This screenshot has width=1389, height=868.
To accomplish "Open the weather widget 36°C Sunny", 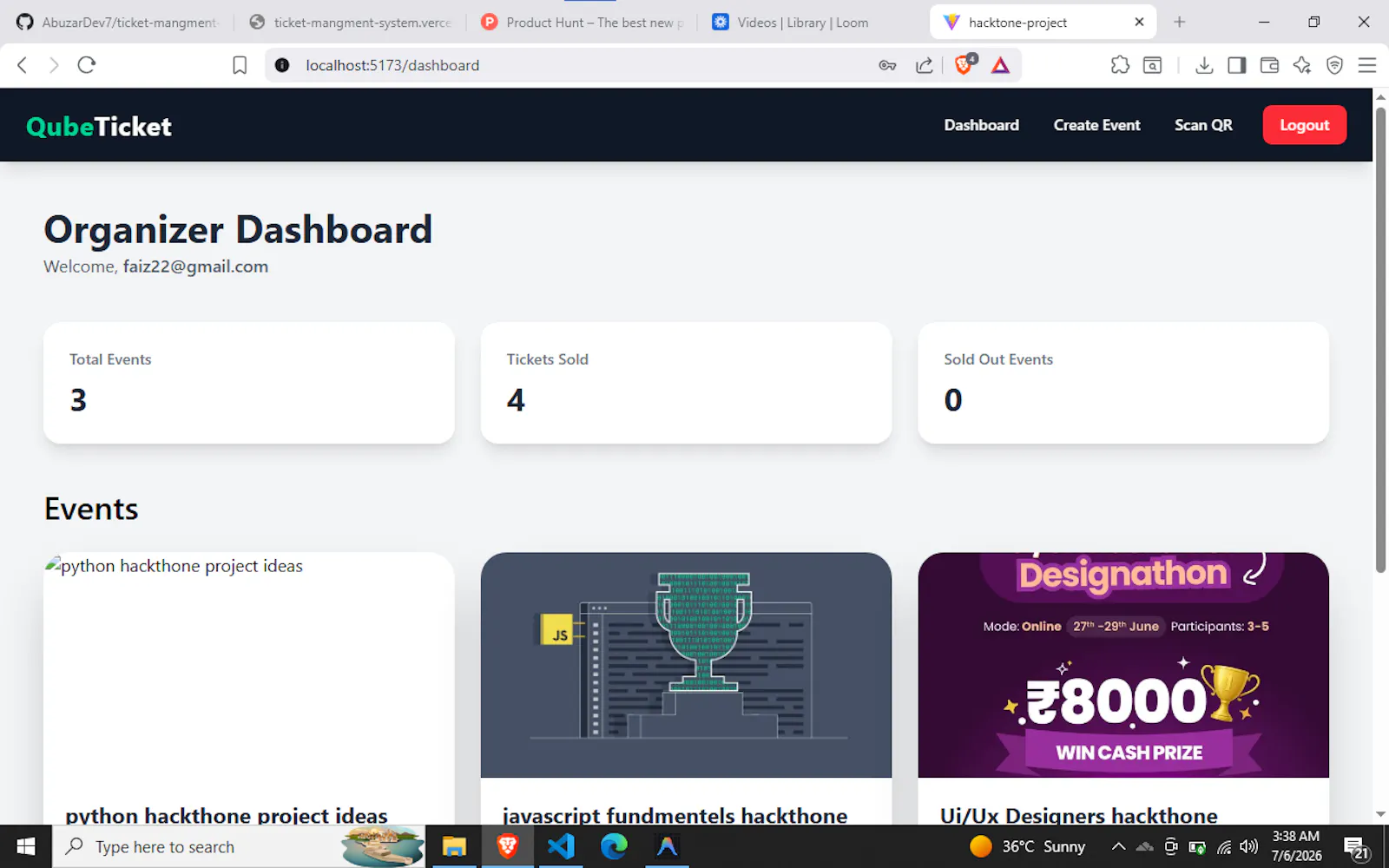I will click(x=1028, y=846).
